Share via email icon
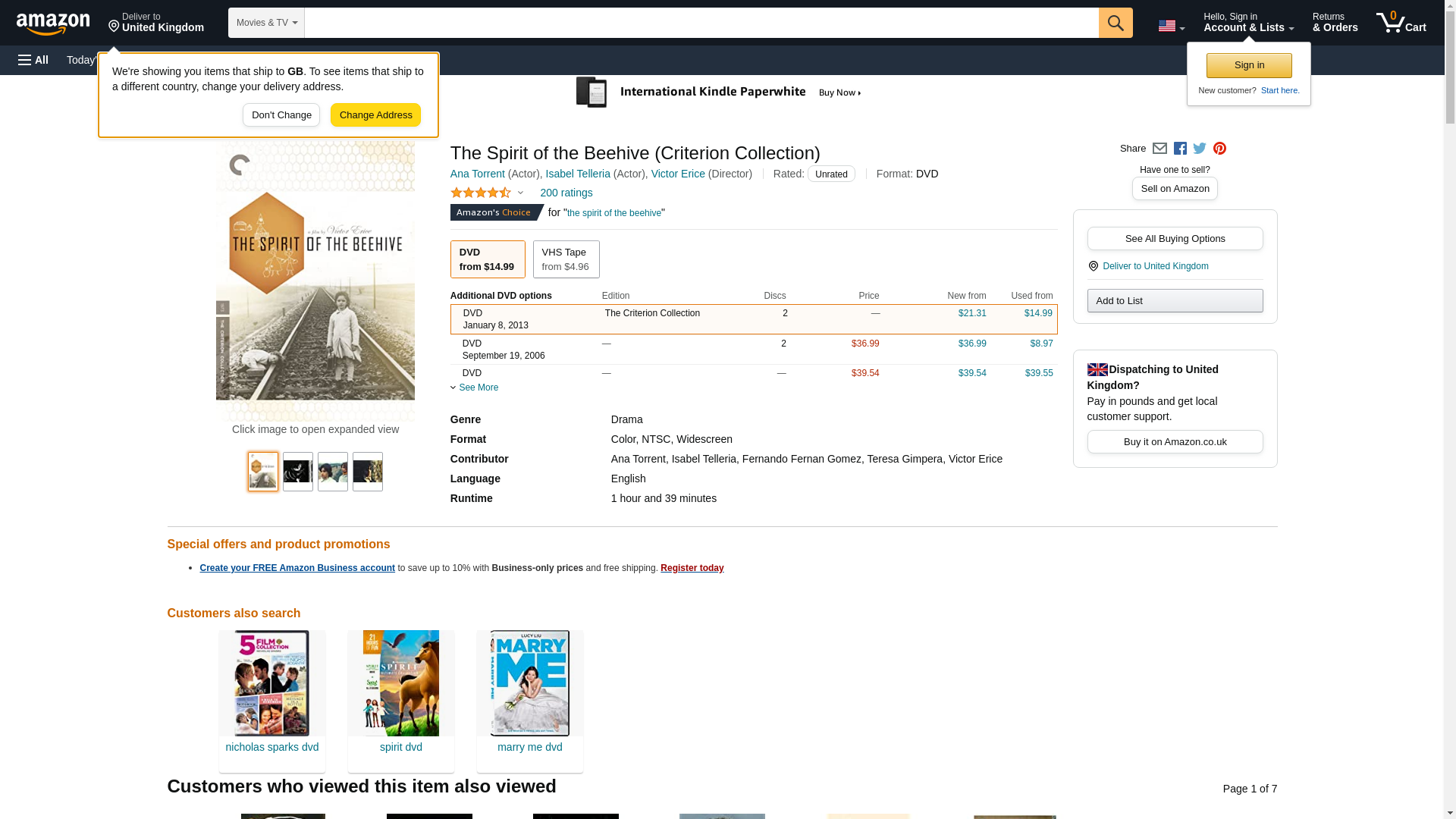This screenshot has width=1456, height=819. click(x=1159, y=149)
